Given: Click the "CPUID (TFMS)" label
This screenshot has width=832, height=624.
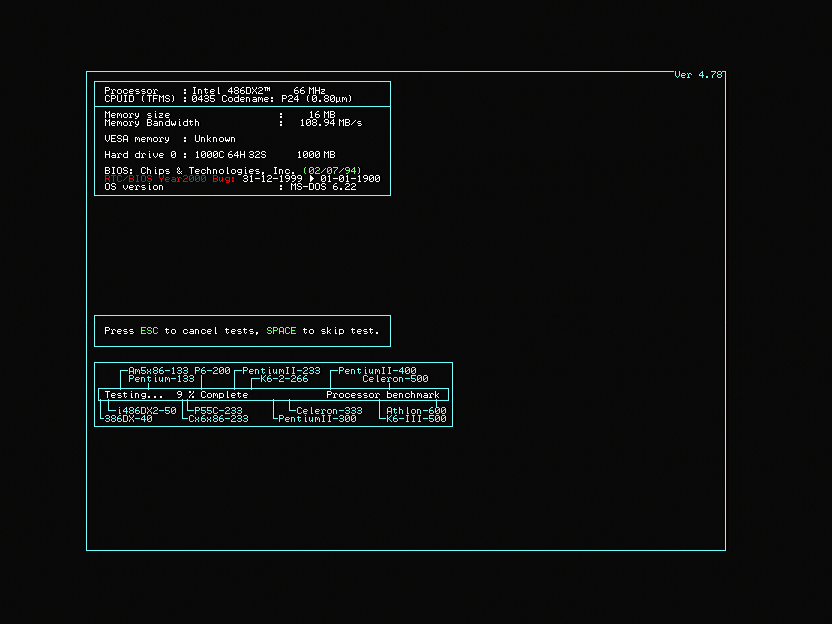Looking at the screenshot, I should (x=140, y=99).
